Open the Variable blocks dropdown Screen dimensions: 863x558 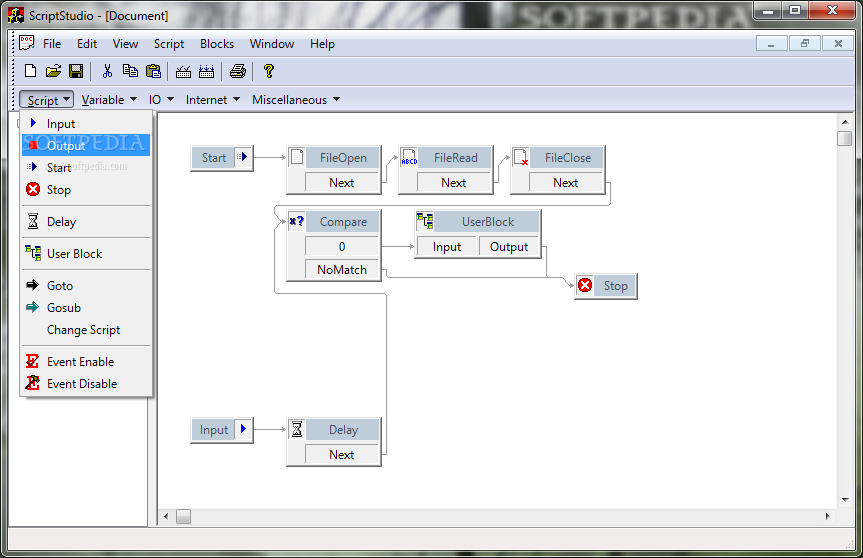109,100
